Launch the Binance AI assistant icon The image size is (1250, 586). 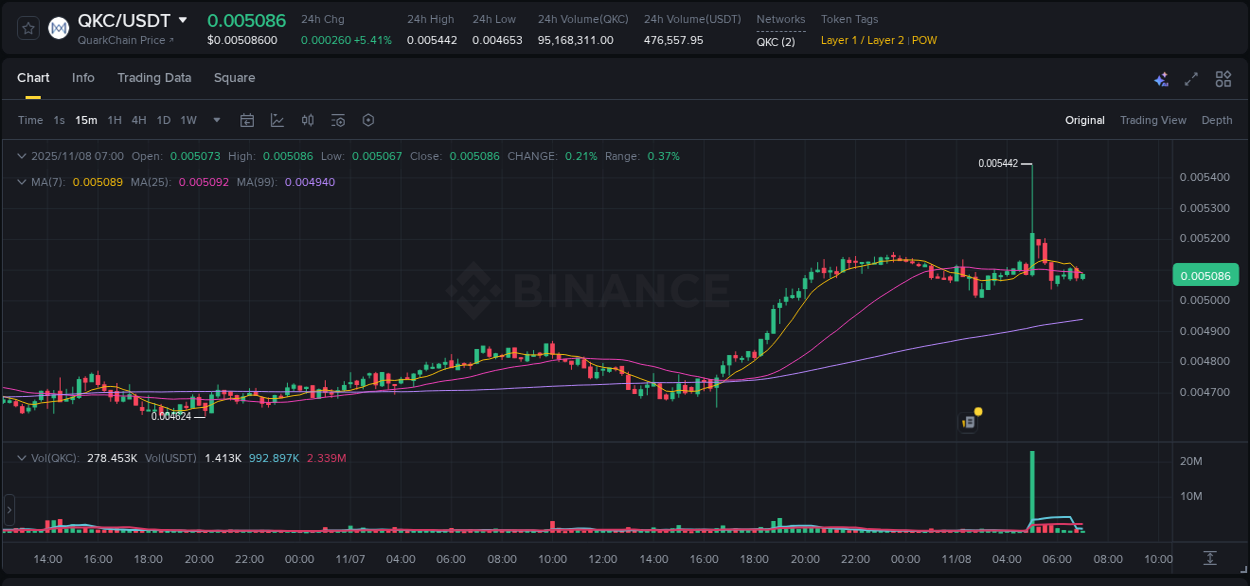[1160, 78]
